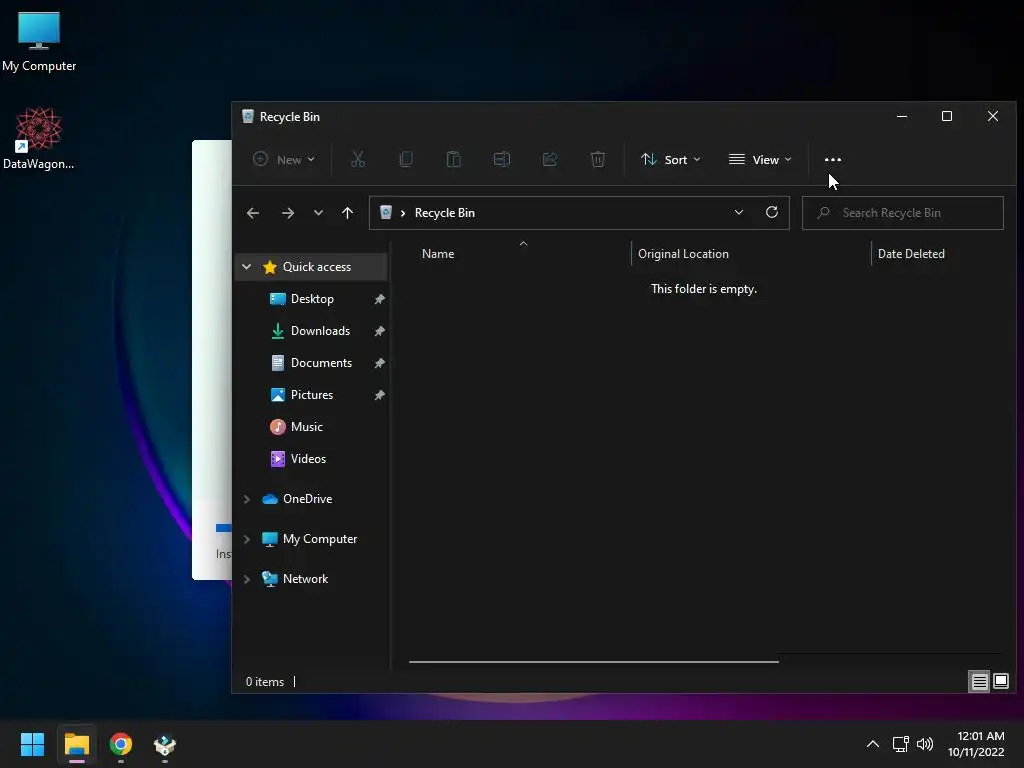This screenshot has width=1024, height=768.
Task: Click the Recycle Bin icon in address bar
Action: point(386,212)
